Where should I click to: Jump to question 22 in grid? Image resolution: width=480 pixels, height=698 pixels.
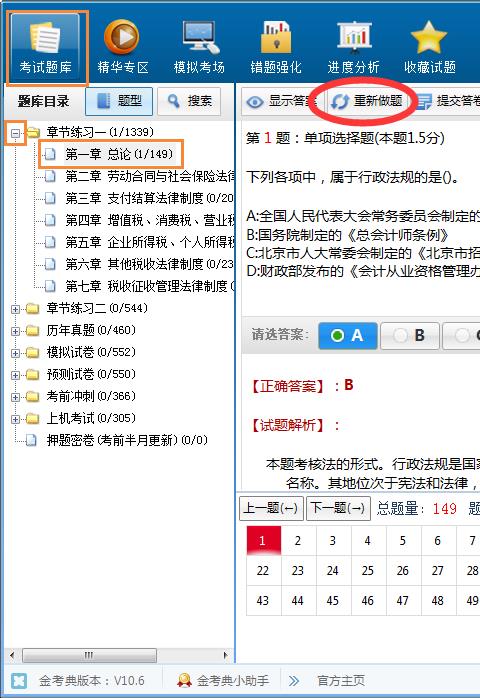(x=264, y=570)
